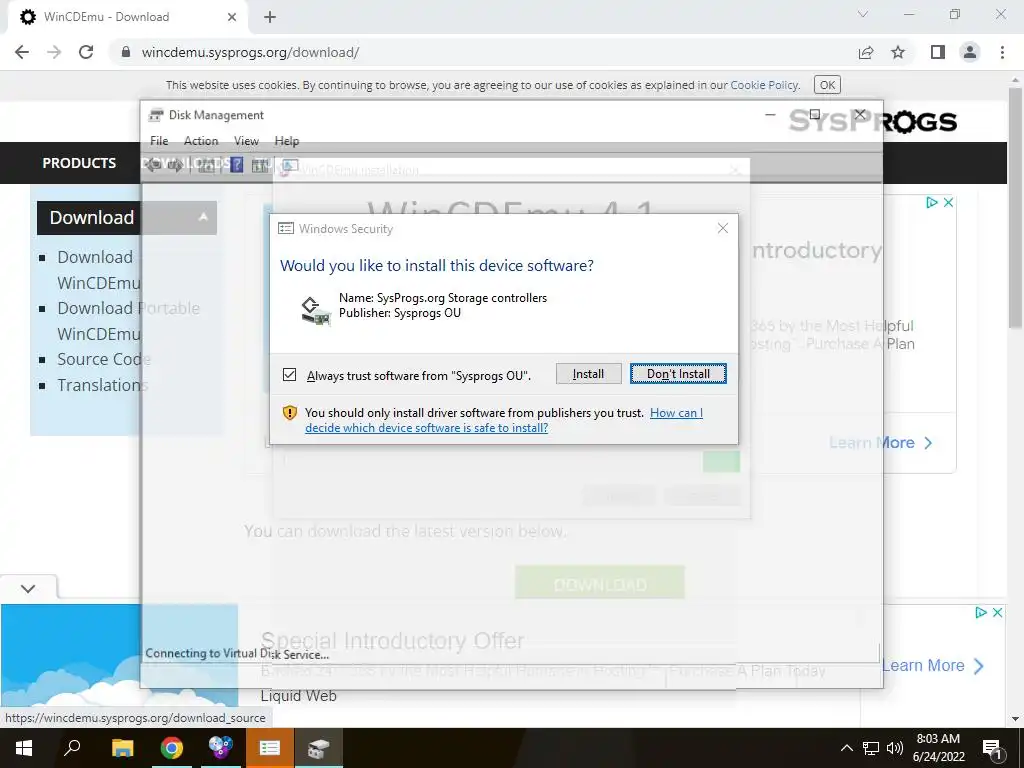Open the share this page icon

click(866, 52)
